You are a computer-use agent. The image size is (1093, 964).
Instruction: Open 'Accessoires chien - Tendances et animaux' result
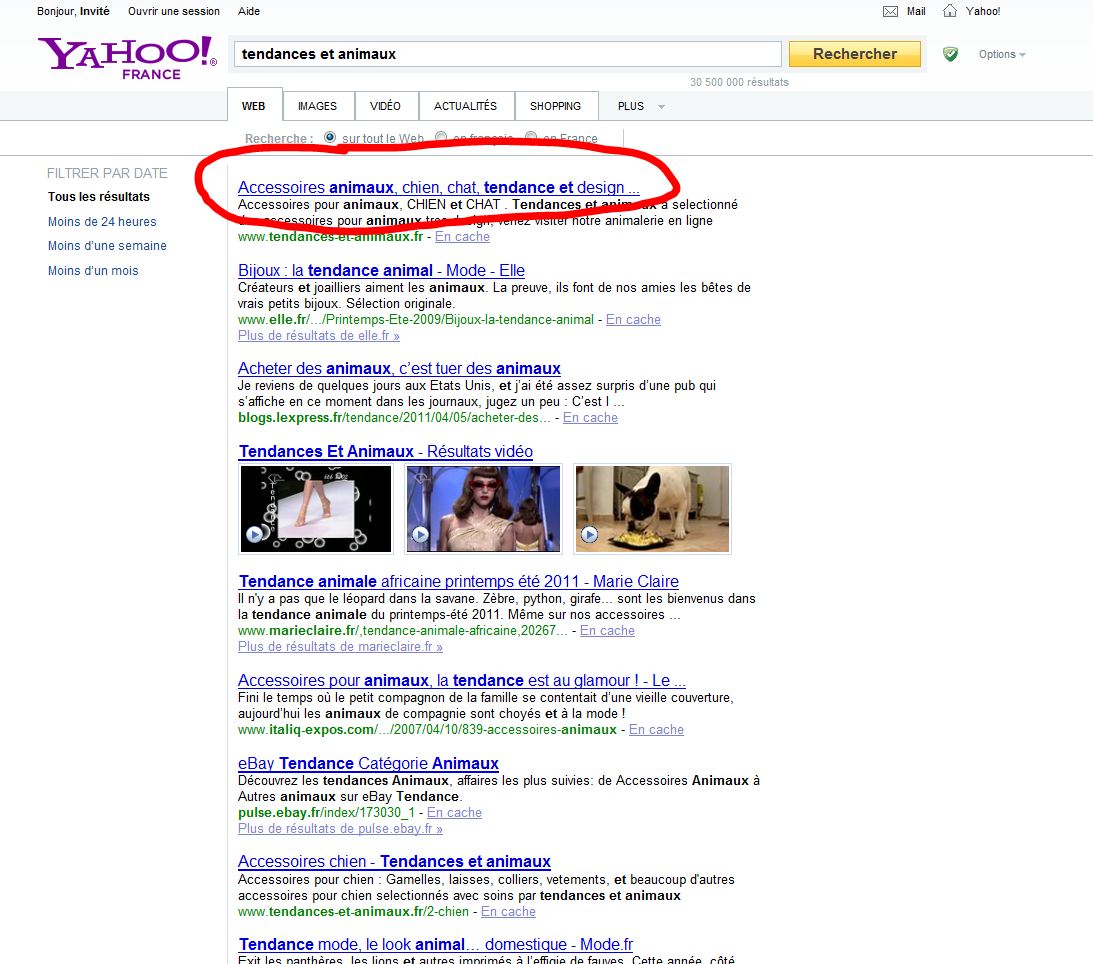click(395, 862)
